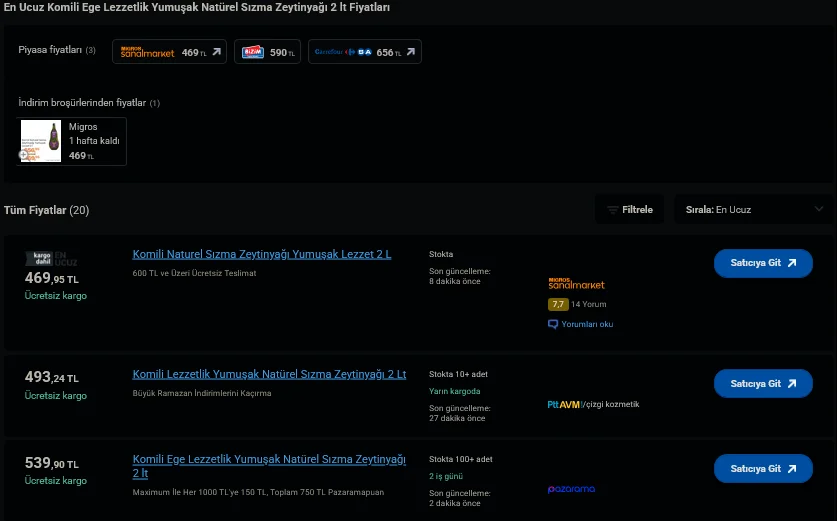Click the 7,7 rating badge

pos(558,304)
